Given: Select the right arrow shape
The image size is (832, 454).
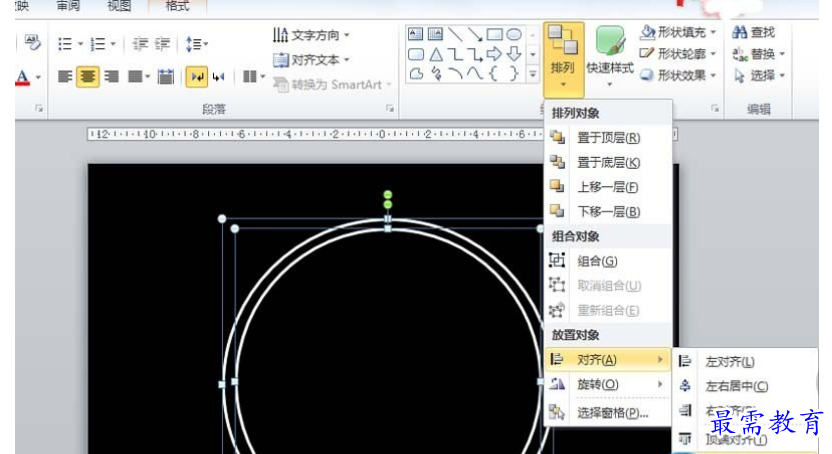Looking at the screenshot, I should 494,54.
